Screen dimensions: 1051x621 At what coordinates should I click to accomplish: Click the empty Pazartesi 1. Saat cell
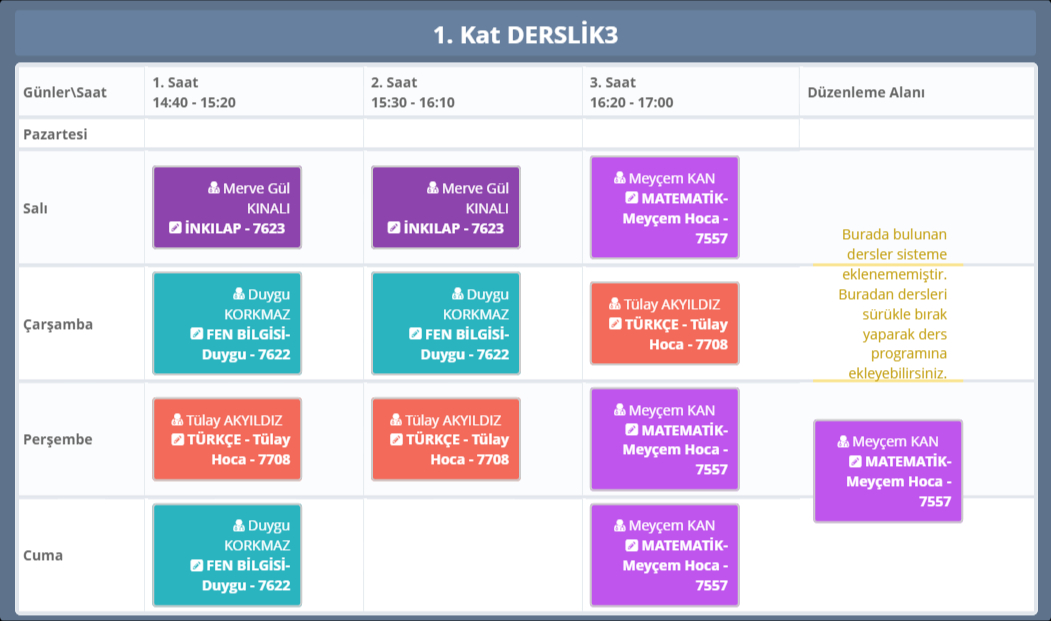coord(253,134)
